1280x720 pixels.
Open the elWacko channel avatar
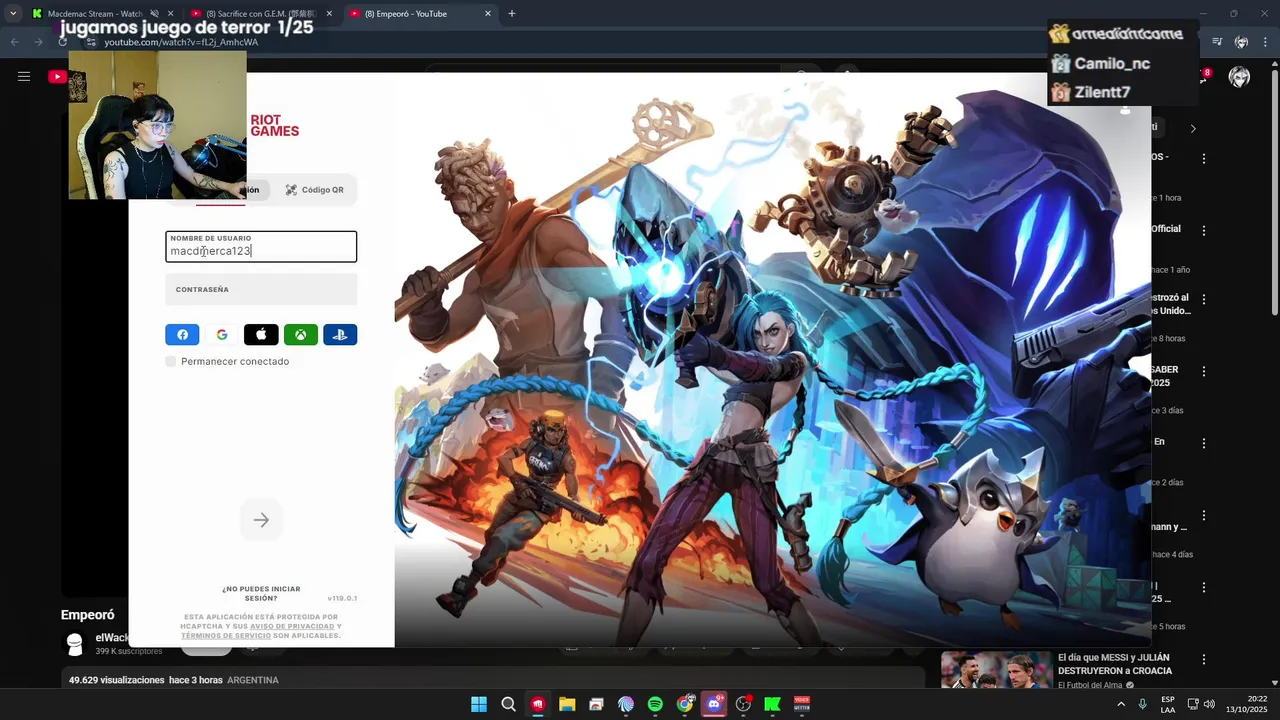pyautogui.click(x=75, y=644)
